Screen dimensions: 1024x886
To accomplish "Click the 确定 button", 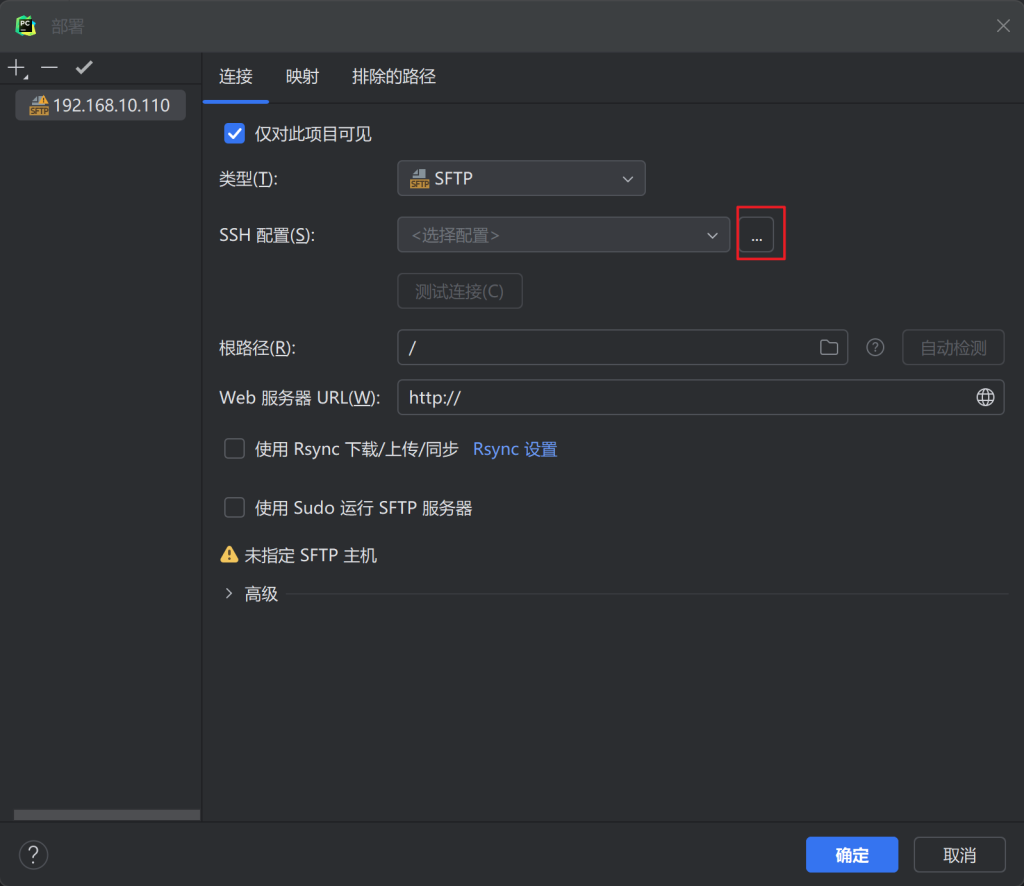I will [852, 855].
